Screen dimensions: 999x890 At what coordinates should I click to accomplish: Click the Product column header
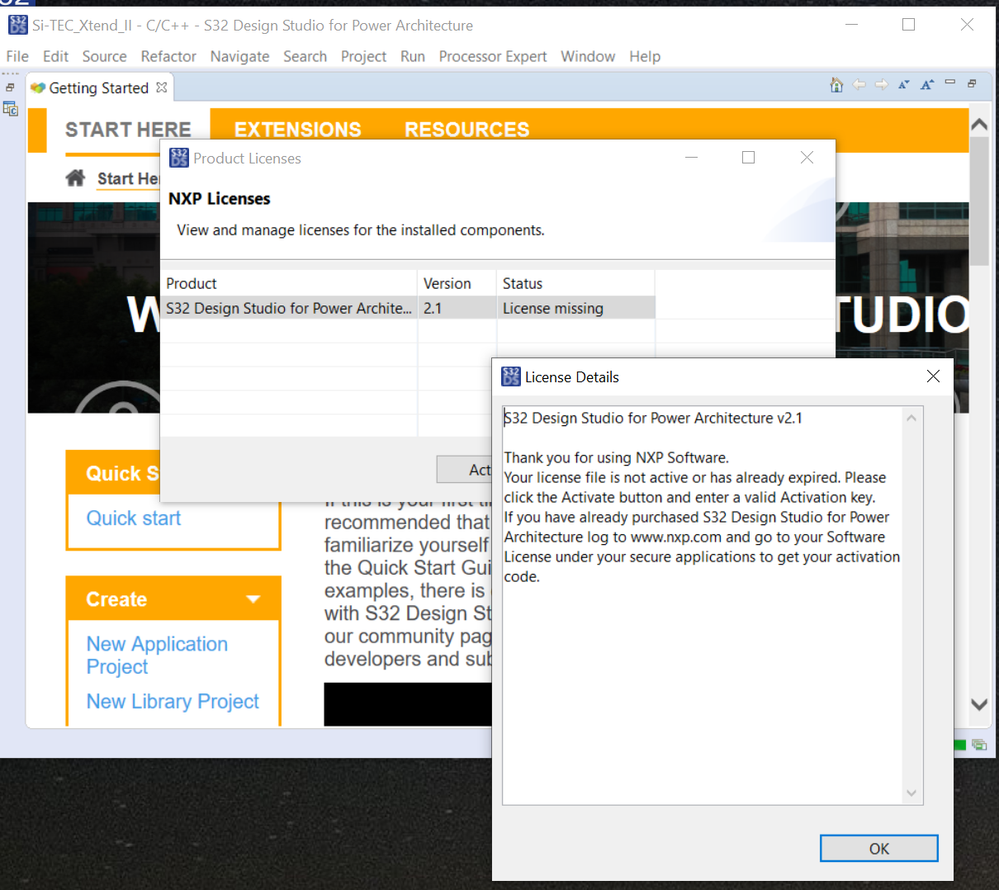(x=289, y=284)
